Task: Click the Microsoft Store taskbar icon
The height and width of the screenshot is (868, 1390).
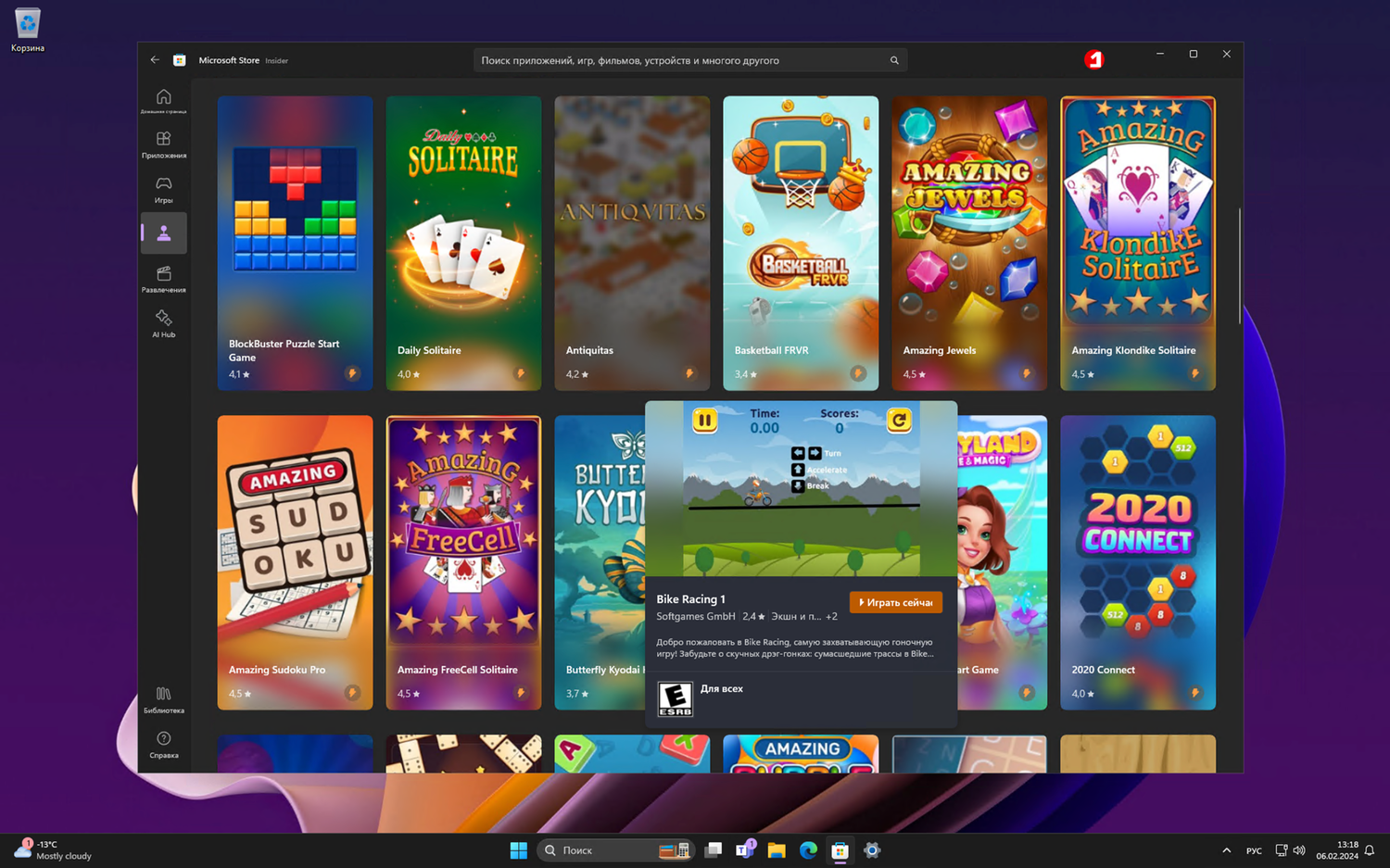Action: [840, 850]
